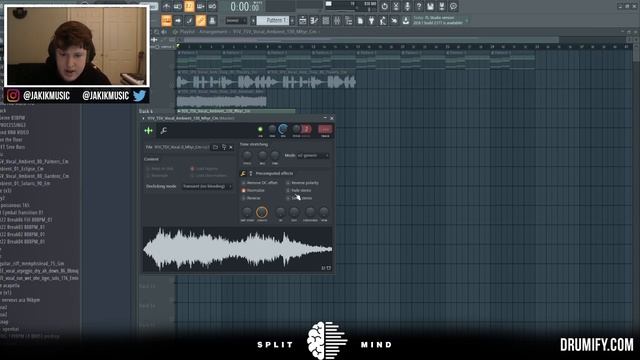The width and height of the screenshot is (640, 360).
Task: Click the FL Studio version available news hint
Action: (438, 20)
